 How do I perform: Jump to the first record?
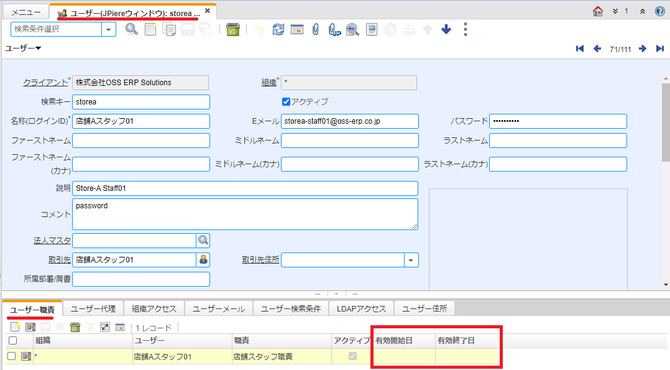(580, 49)
